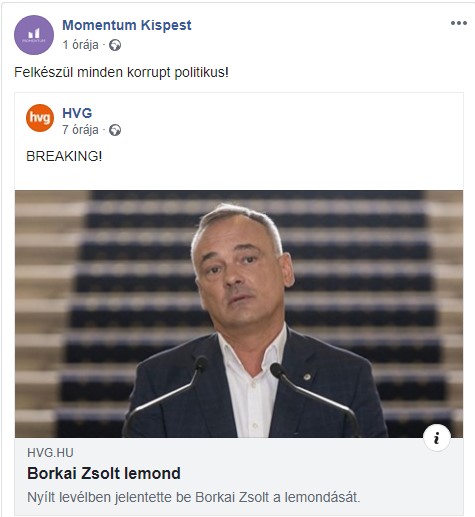The height and width of the screenshot is (517, 475).
Task: Click the circular info 'i' icon on article
Action: pyautogui.click(x=437, y=438)
